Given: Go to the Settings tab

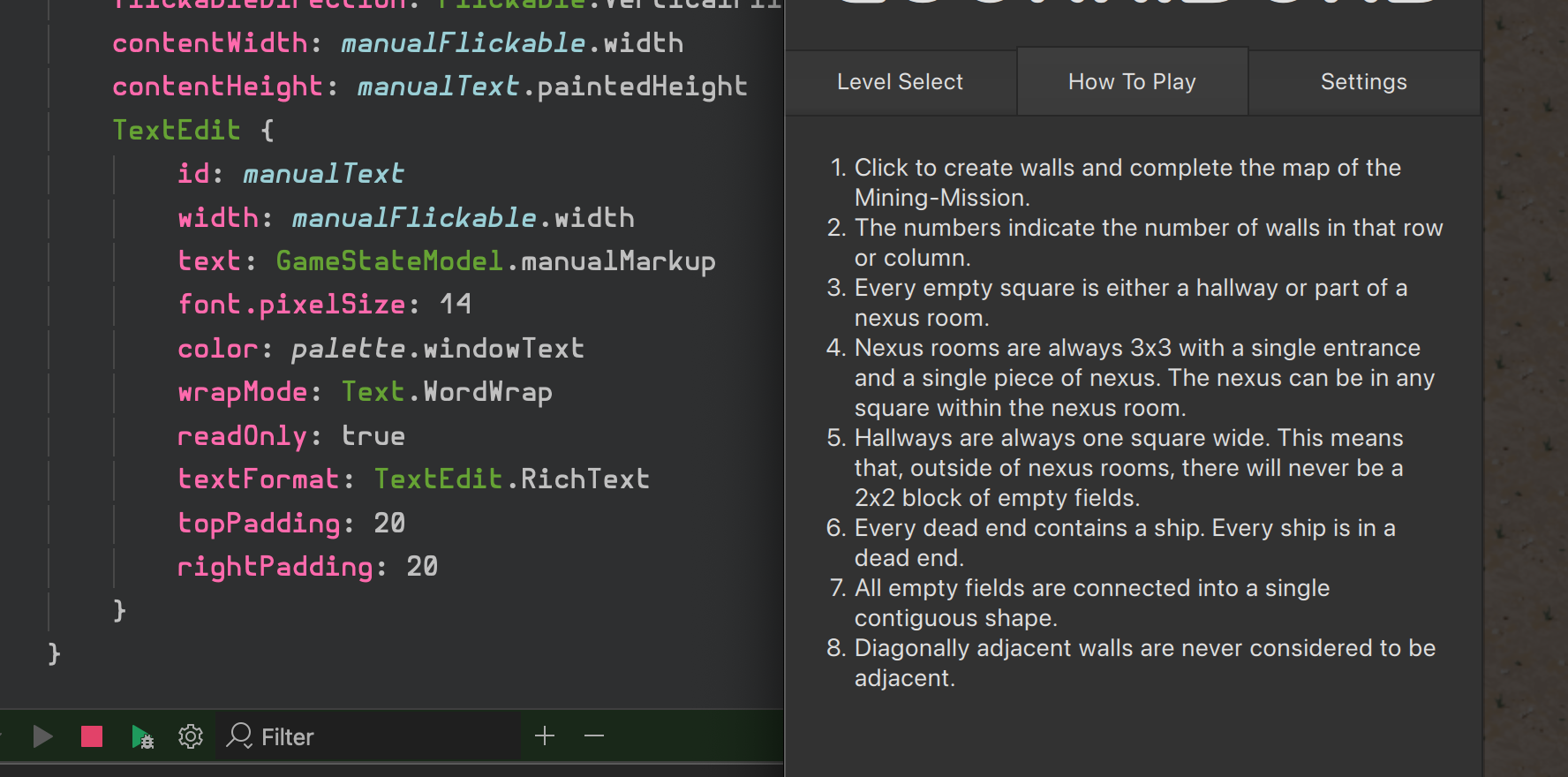Looking at the screenshot, I should (1363, 82).
